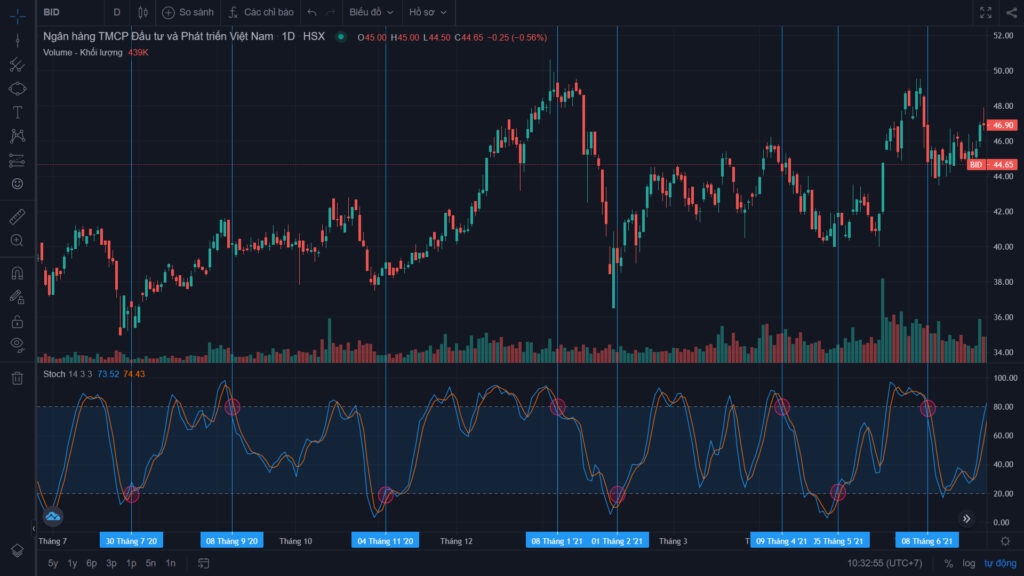
Task: Click So sánh compare button
Action: click(x=188, y=12)
